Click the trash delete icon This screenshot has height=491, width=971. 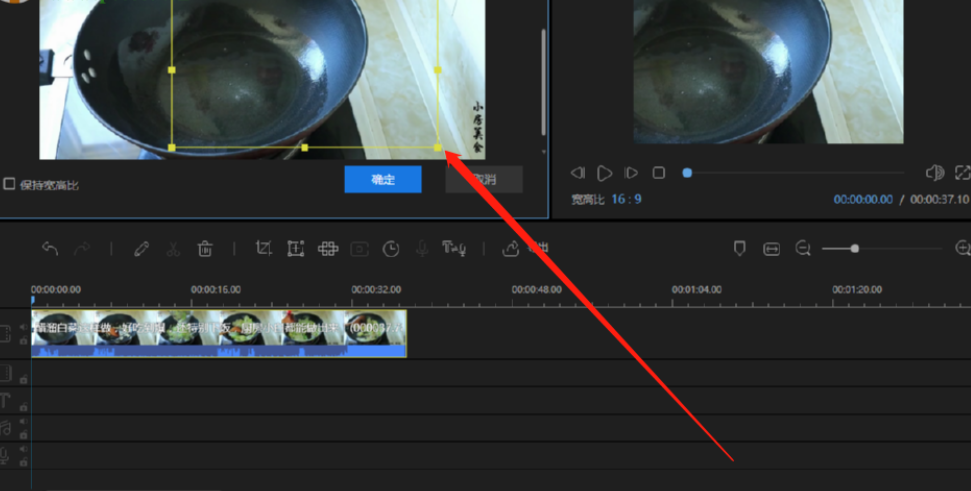tap(205, 249)
